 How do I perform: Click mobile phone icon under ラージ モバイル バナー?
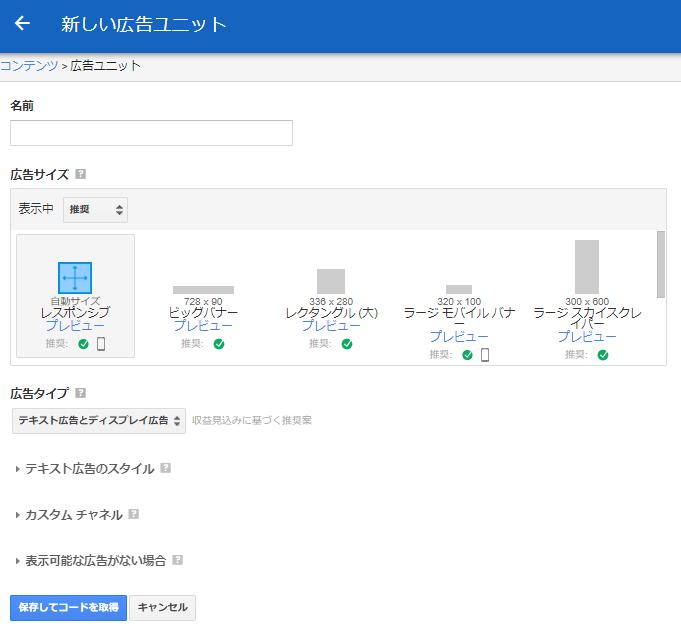[485, 355]
